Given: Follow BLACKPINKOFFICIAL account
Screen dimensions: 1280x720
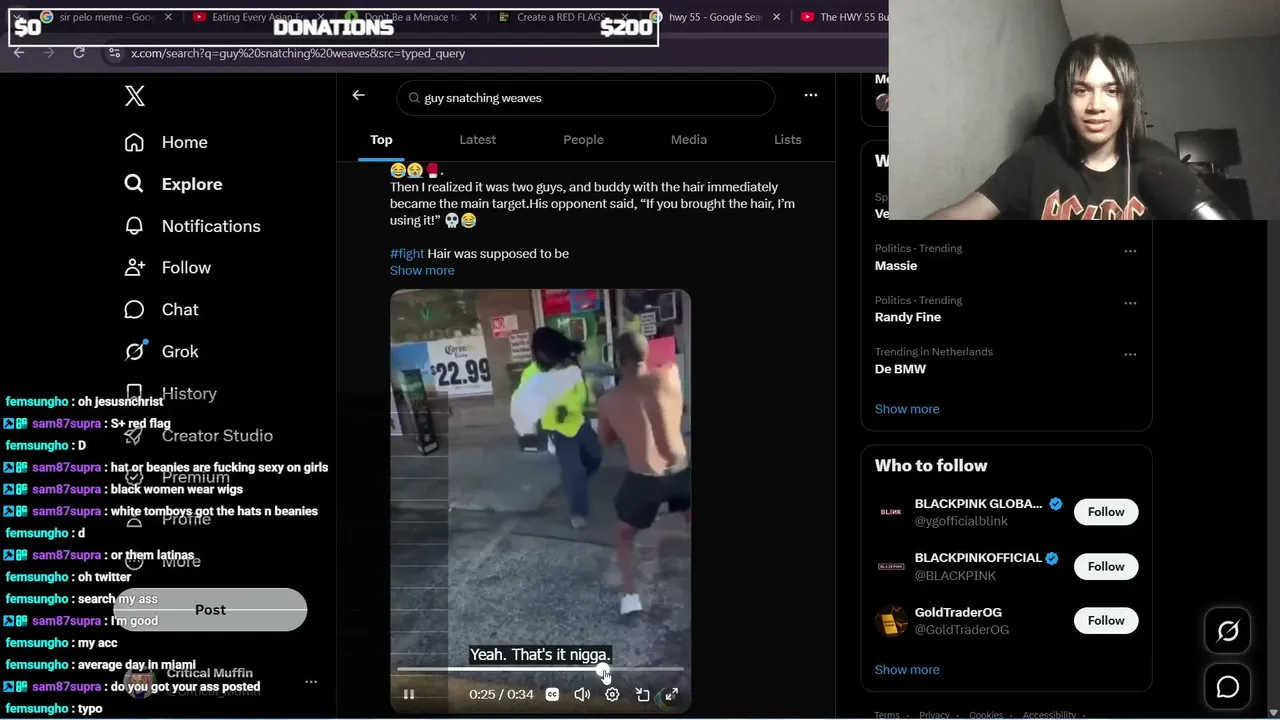Looking at the screenshot, I should (1106, 566).
